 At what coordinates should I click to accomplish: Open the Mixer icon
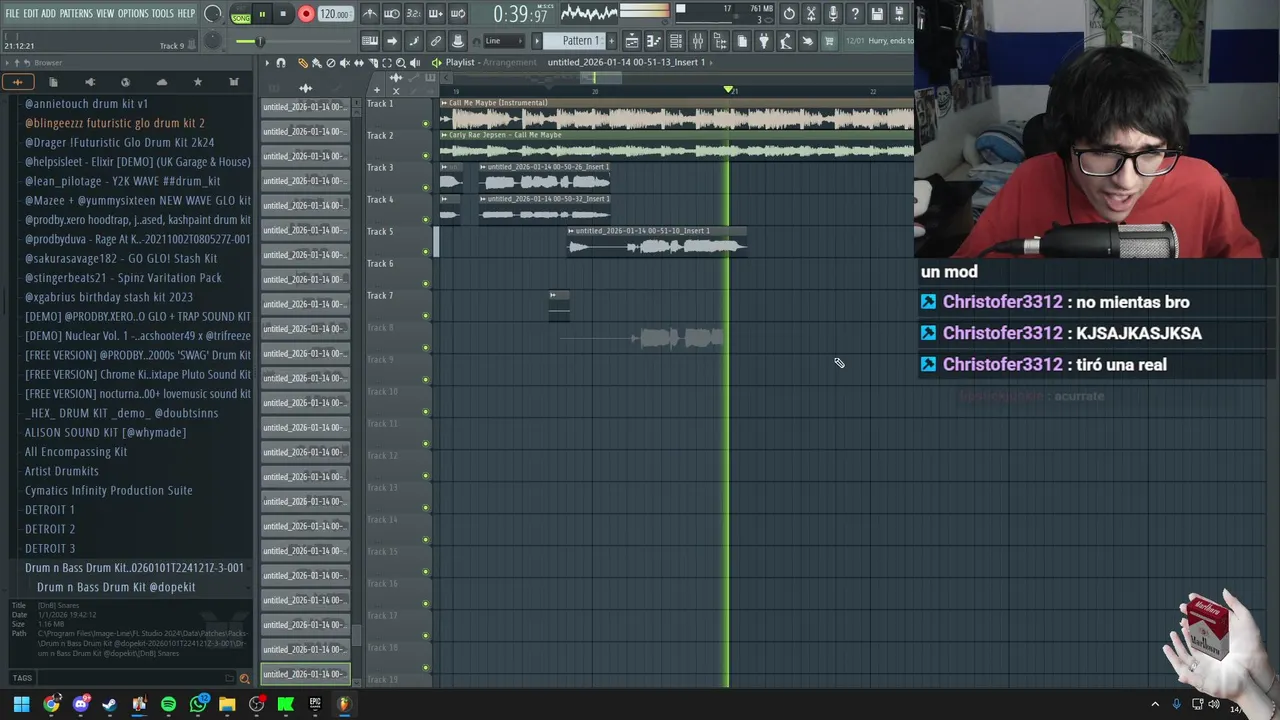pyautogui.click(x=697, y=41)
